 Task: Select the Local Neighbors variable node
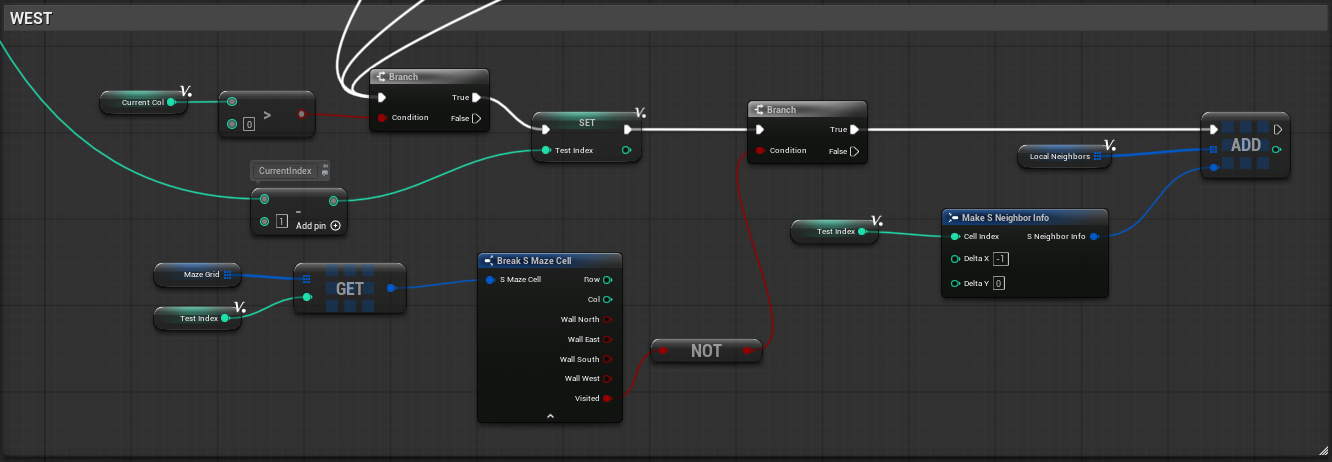[x=1065, y=156]
